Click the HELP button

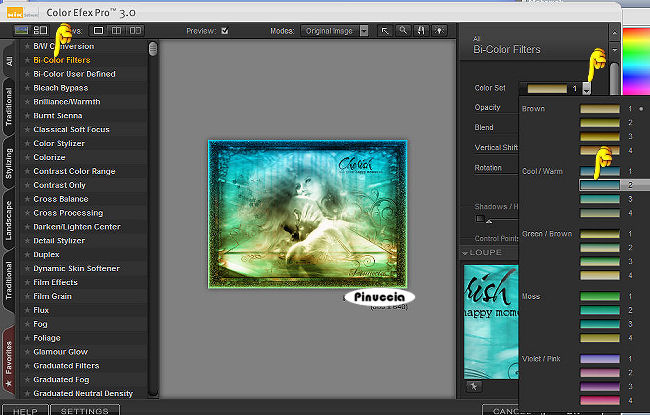tap(25, 410)
